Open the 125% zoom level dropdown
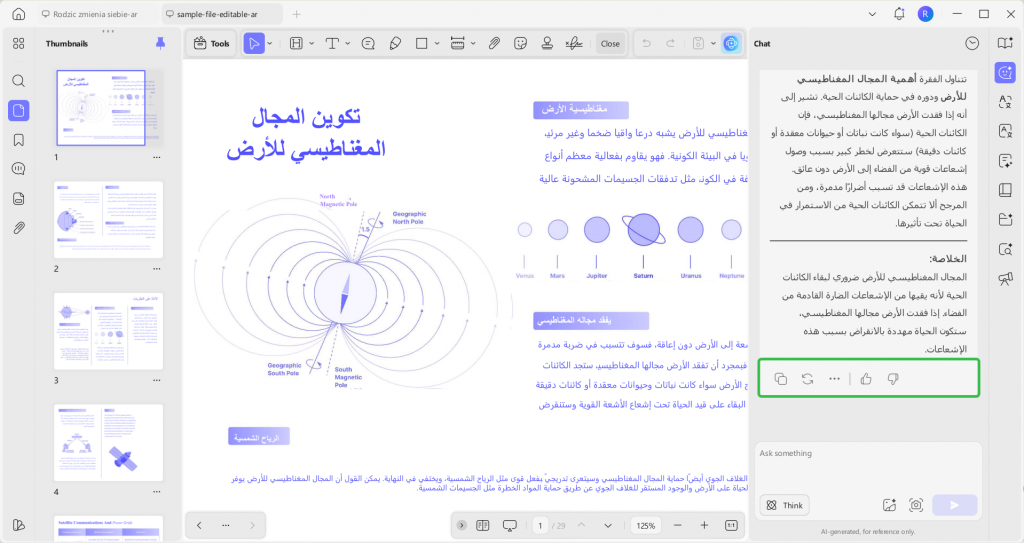Viewport: 1024px width, 543px height. tap(646, 525)
